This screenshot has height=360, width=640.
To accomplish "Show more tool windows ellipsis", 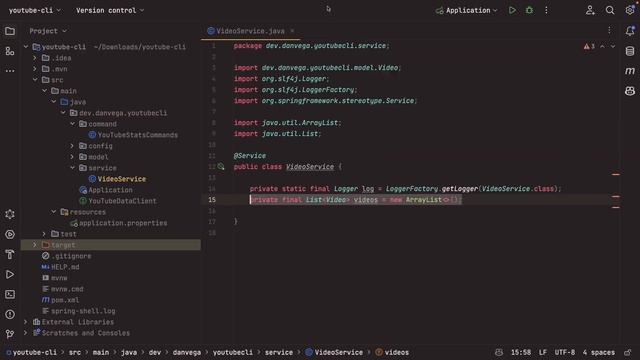I will [10, 71].
